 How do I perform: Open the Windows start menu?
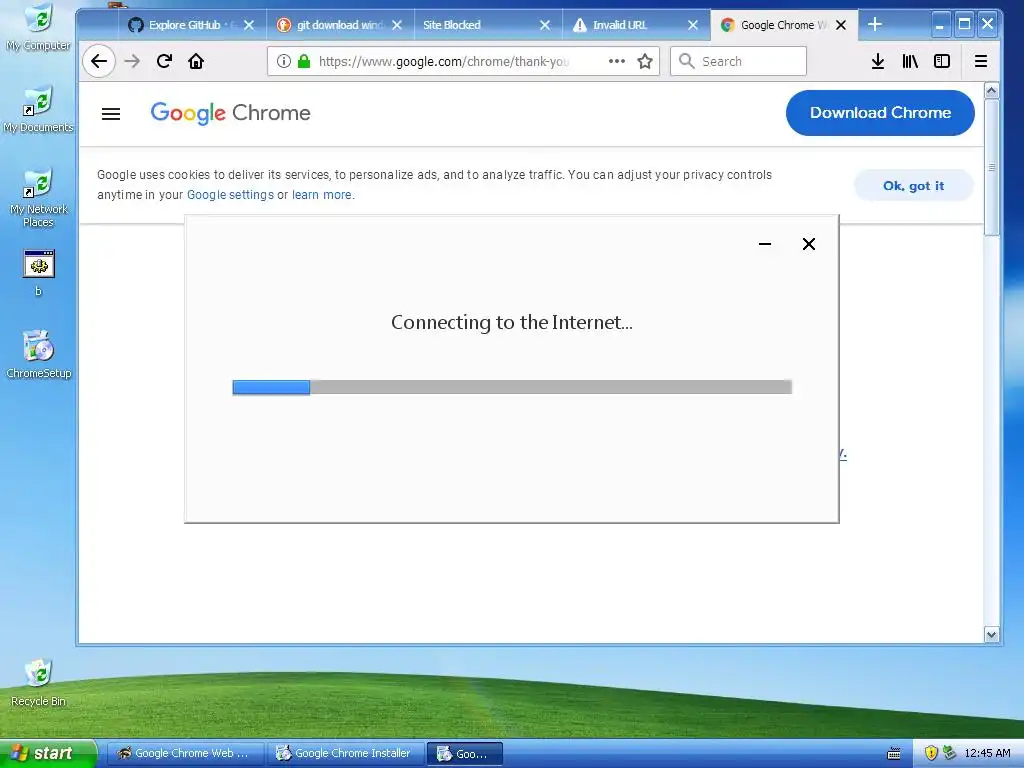[48, 754]
